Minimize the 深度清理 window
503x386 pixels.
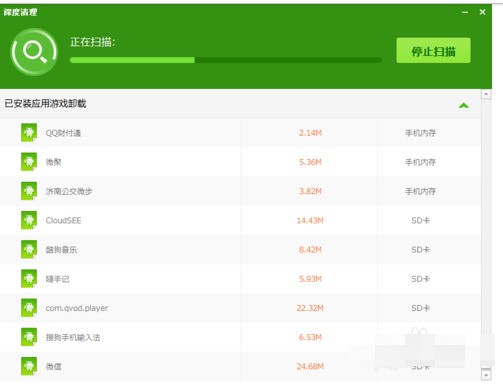pyautogui.click(x=465, y=12)
